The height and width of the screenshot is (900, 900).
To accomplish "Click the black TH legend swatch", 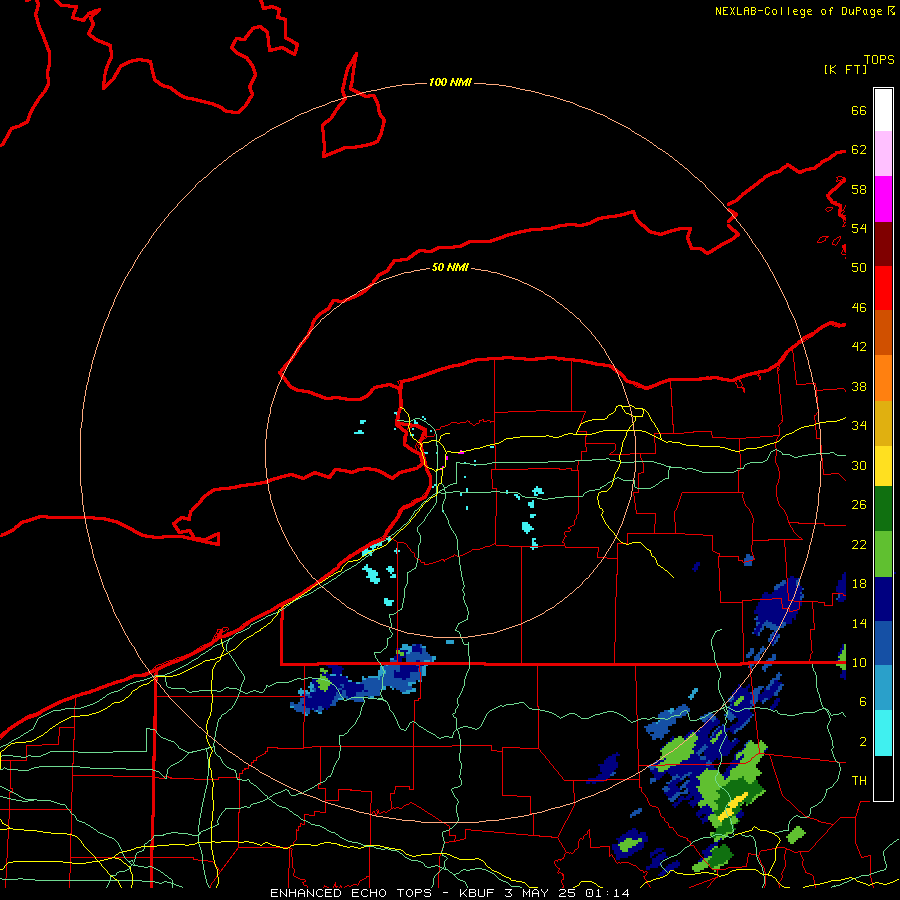I will [x=883, y=778].
